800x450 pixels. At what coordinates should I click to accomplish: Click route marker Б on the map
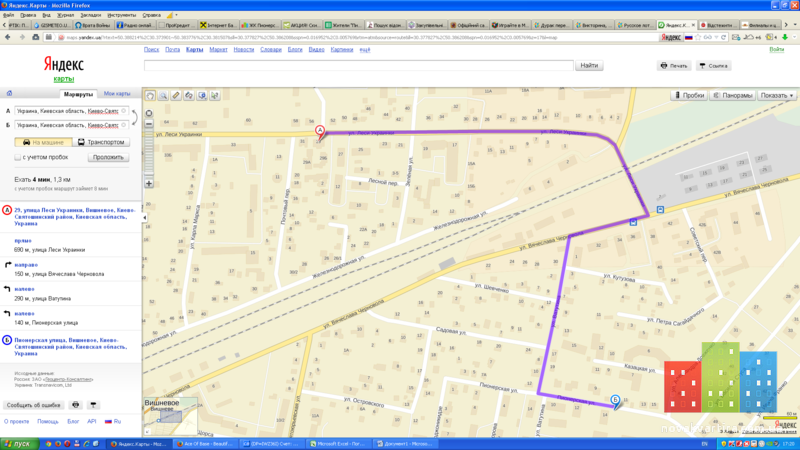[x=616, y=401]
